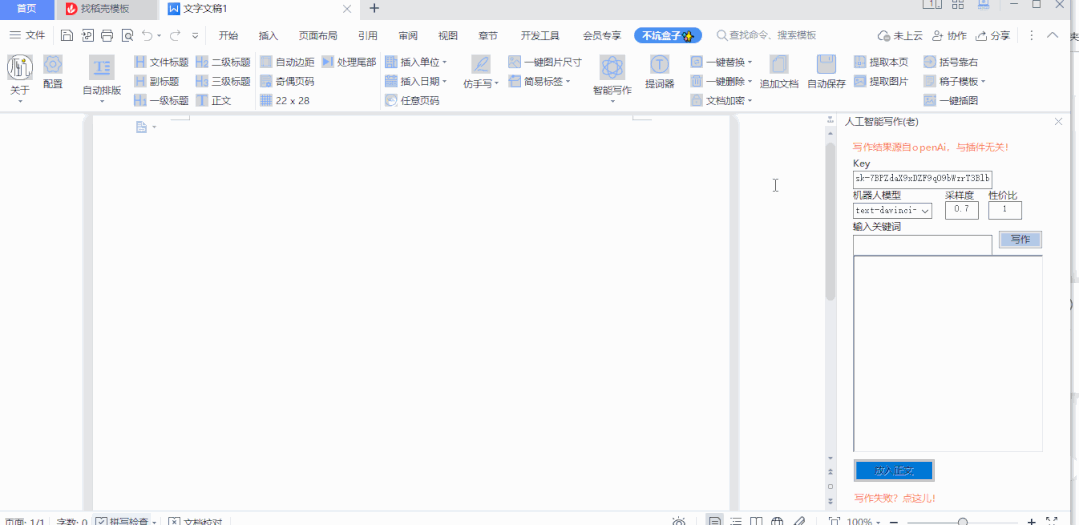Click the 自动保存 floppy disk icon

point(826,66)
